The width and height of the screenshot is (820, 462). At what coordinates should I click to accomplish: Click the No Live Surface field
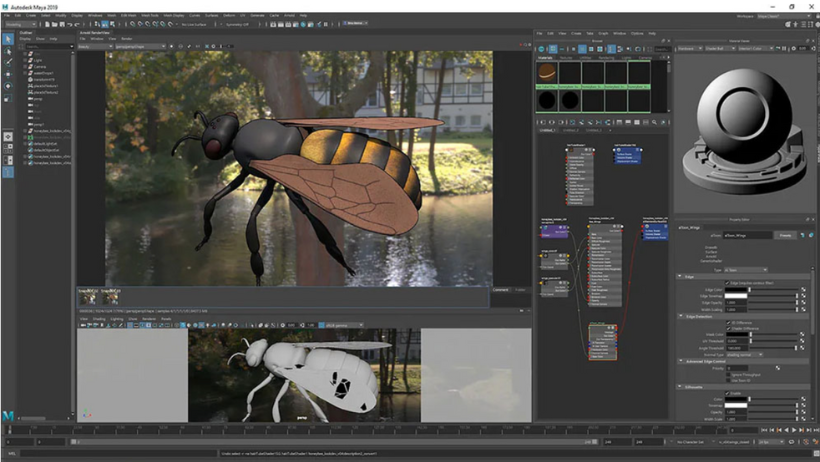193,24
